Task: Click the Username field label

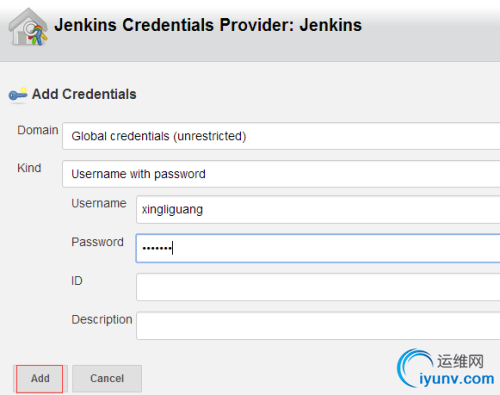Action: [x=99, y=203]
